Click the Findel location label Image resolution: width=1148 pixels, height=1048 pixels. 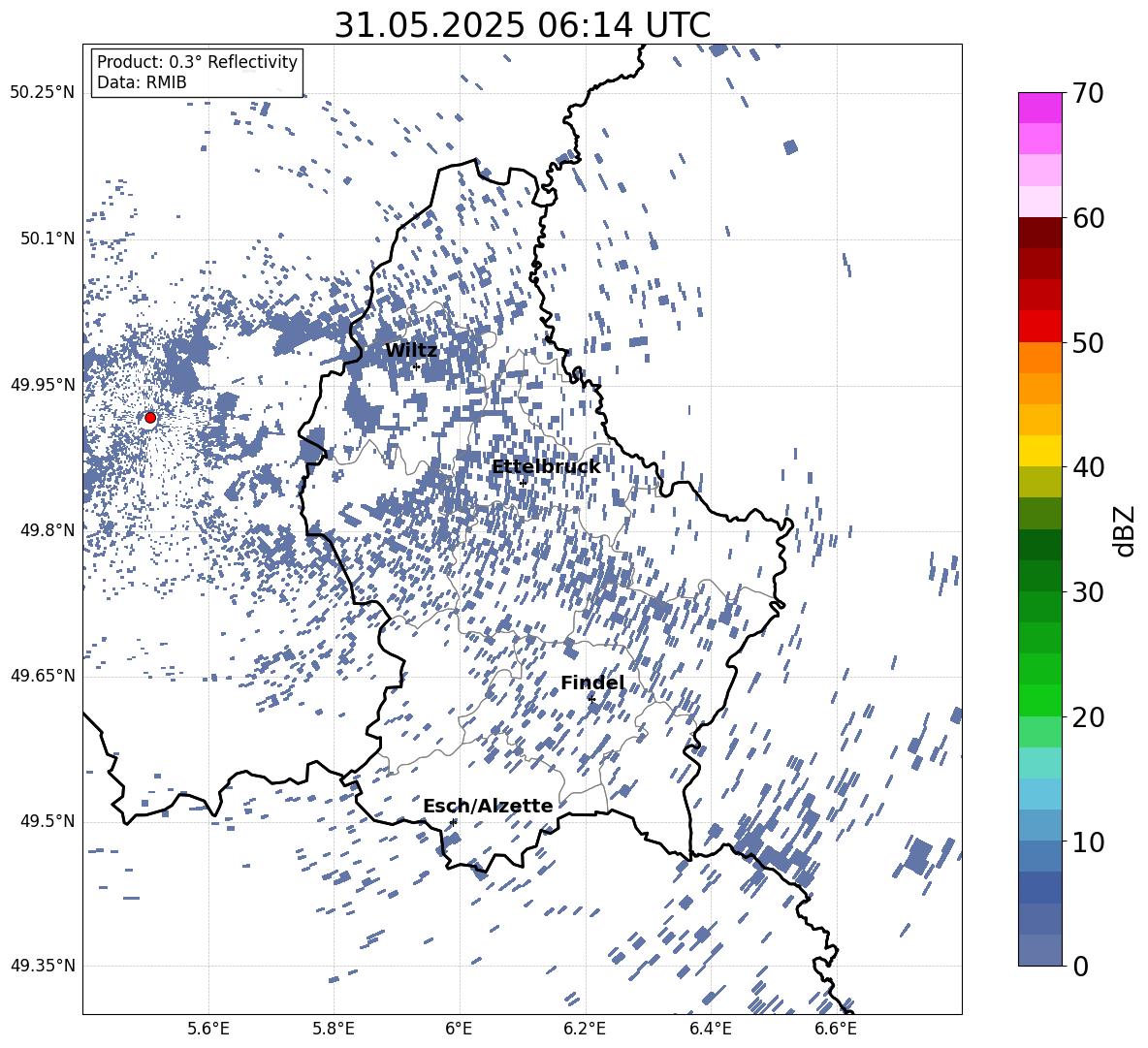(592, 683)
